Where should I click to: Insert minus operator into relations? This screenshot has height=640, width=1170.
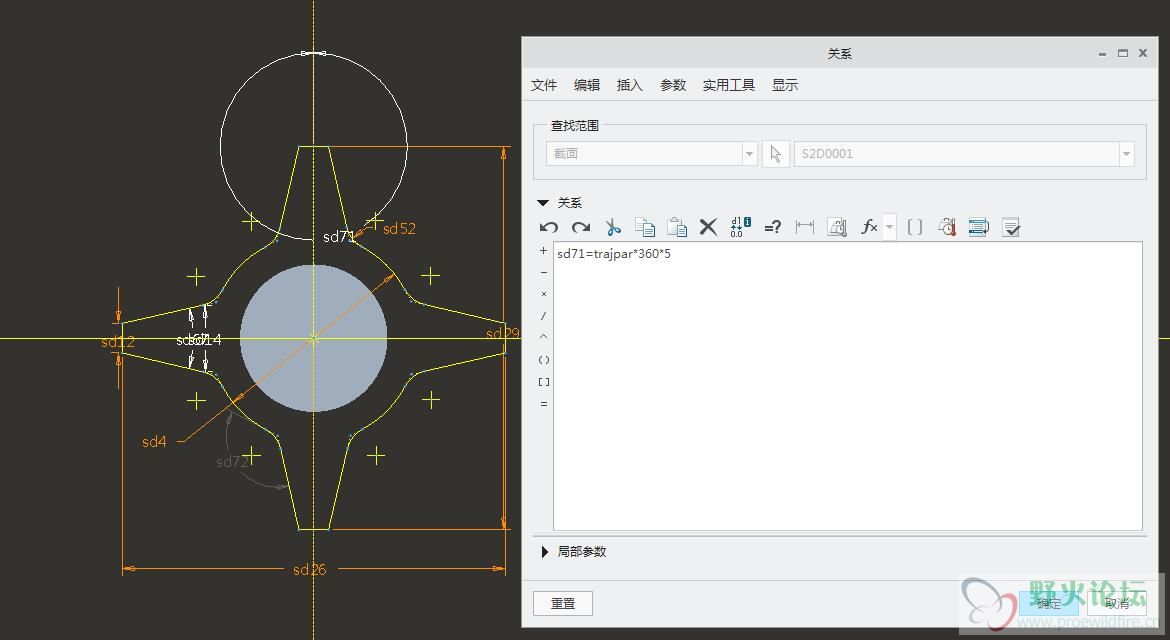(x=543, y=272)
